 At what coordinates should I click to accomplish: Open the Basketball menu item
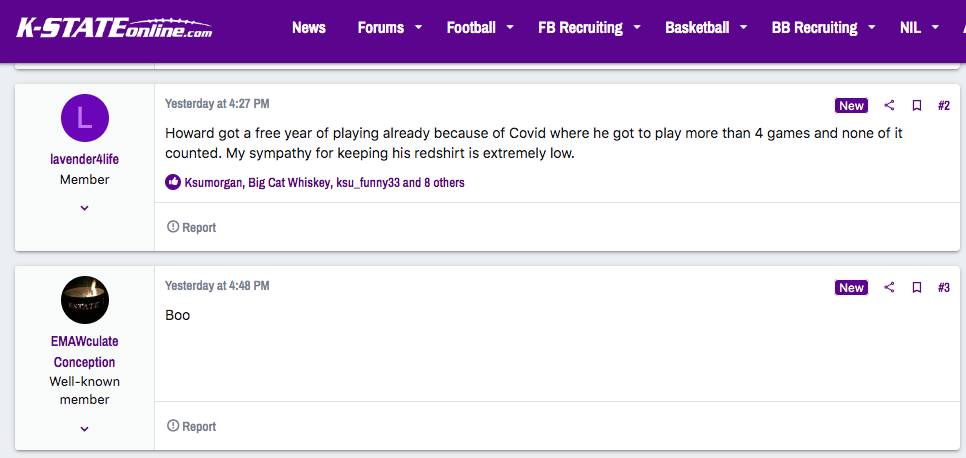tap(696, 28)
